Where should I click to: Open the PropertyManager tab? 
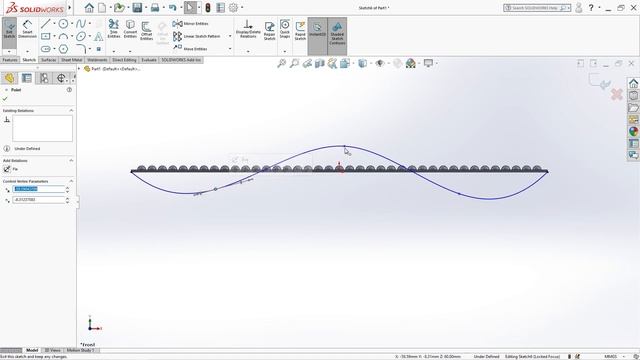27,78
